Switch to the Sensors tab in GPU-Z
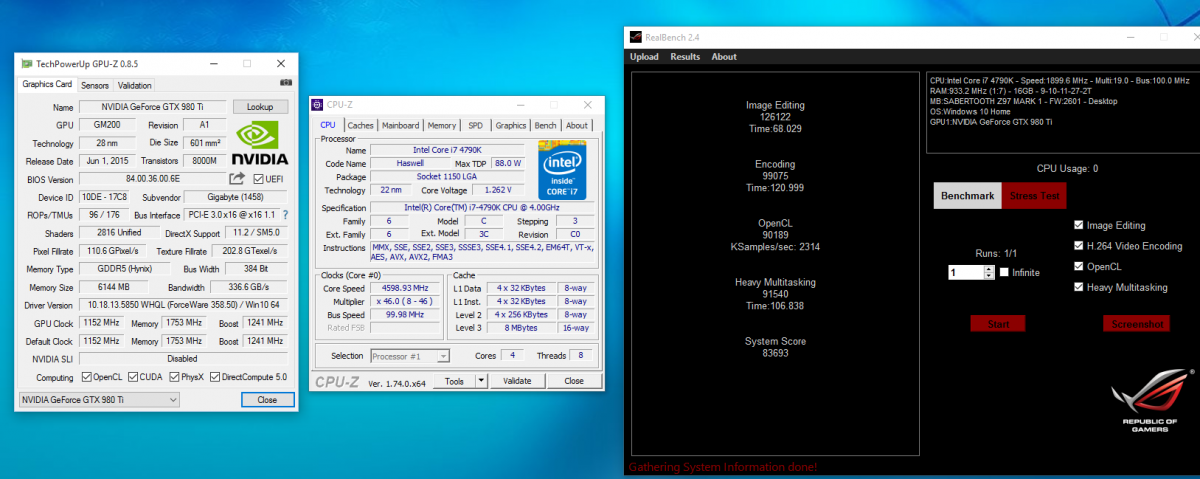The height and width of the screenshot is (479, 1200). coord(95,85)
